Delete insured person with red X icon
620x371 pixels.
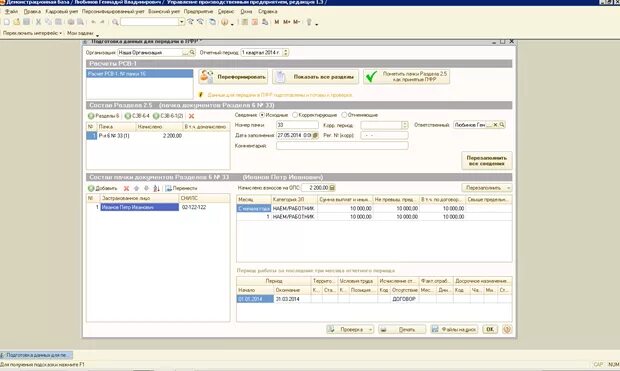[x=126, y=188]
